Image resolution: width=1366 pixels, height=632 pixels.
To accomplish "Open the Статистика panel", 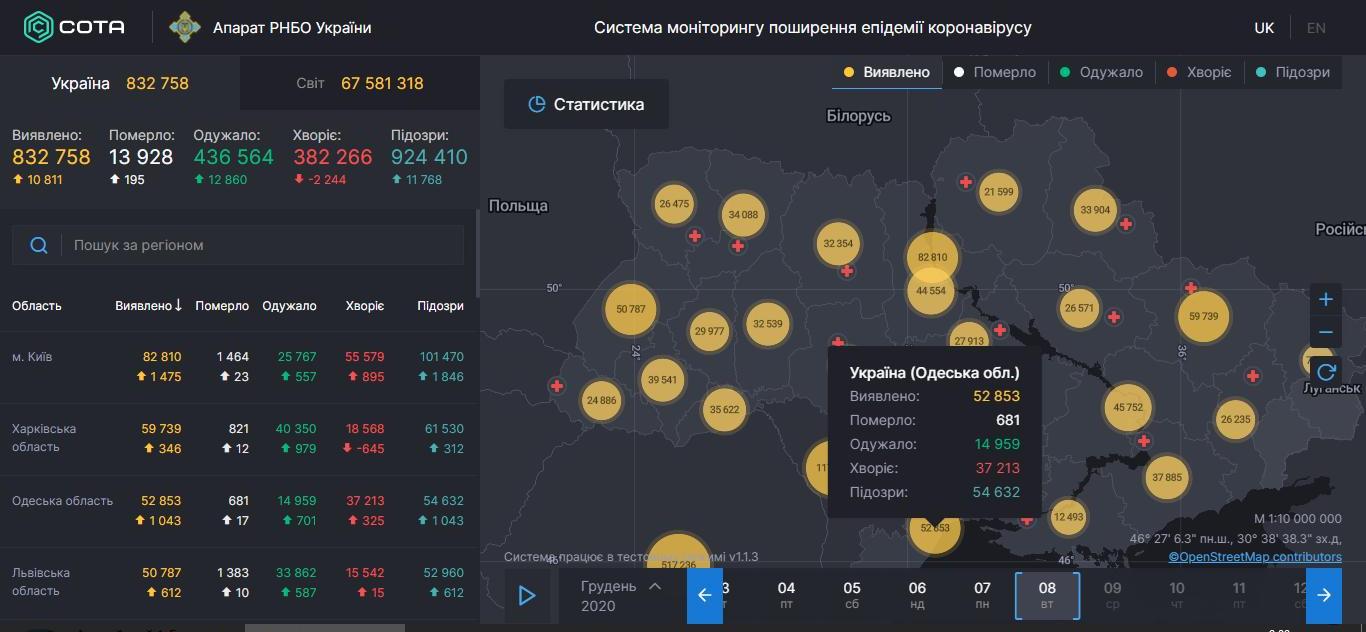I will coord(586,104).
